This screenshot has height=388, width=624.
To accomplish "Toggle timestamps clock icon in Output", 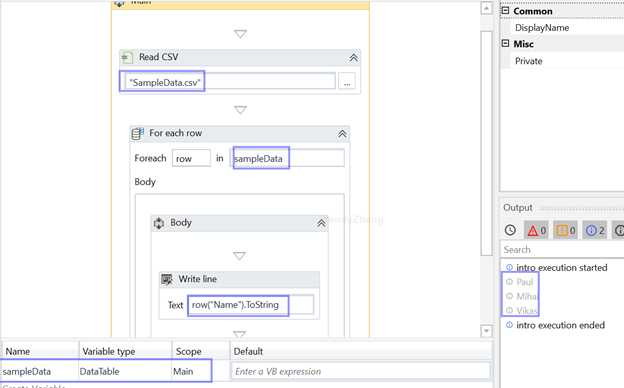I will click(510, 230).
